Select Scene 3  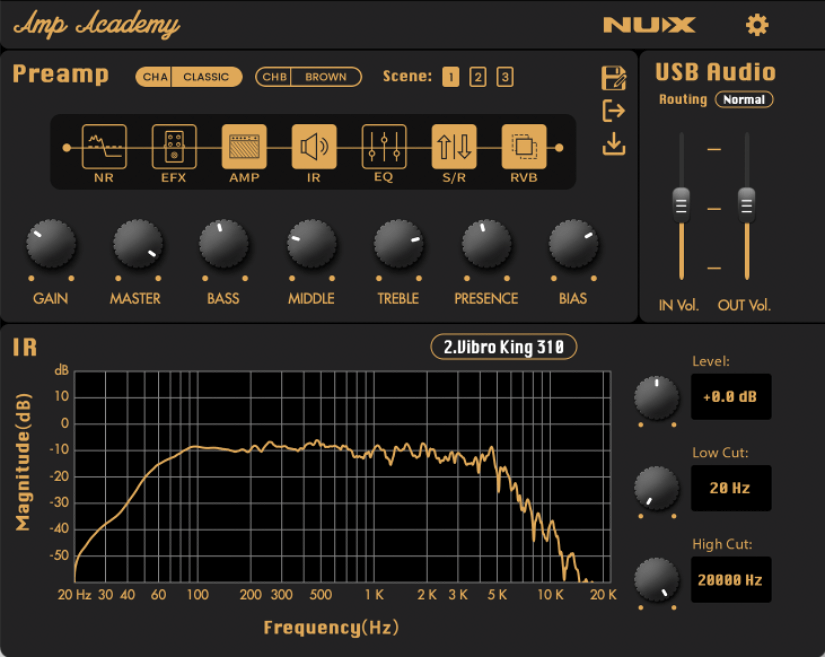click(505, 77)
